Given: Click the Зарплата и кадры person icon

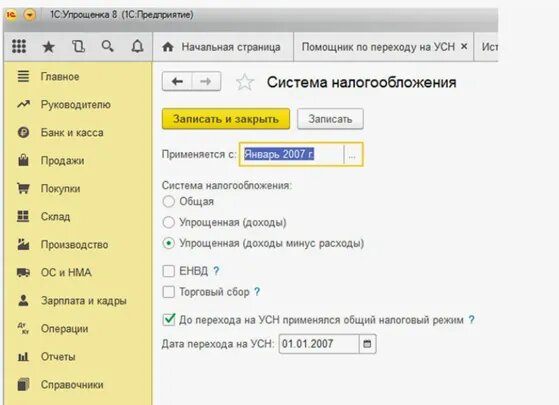Looking at the screenshot, I should (x=23, y=300).
